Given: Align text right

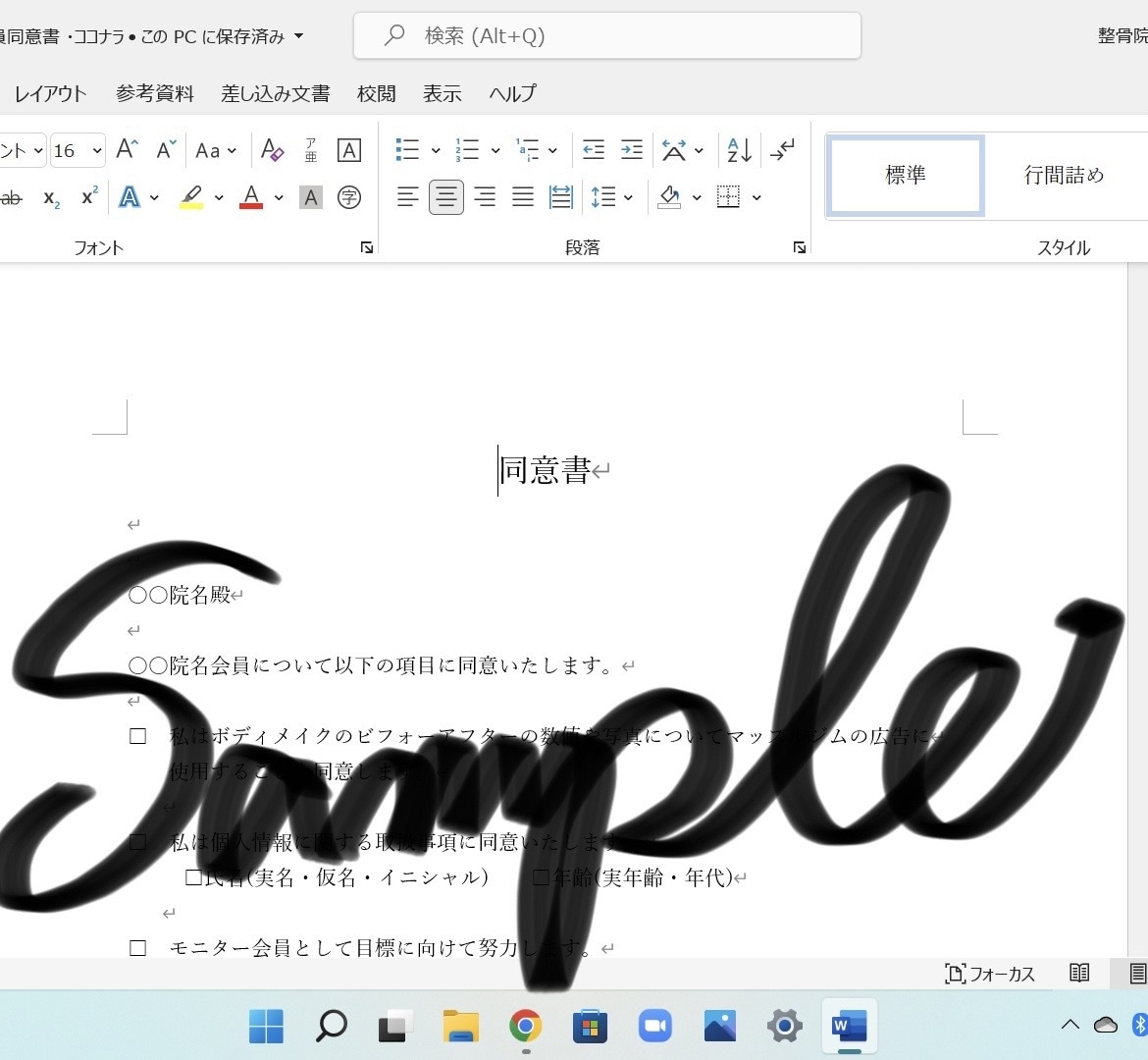Looking at the screenshot, I should [x=485, y=197].
